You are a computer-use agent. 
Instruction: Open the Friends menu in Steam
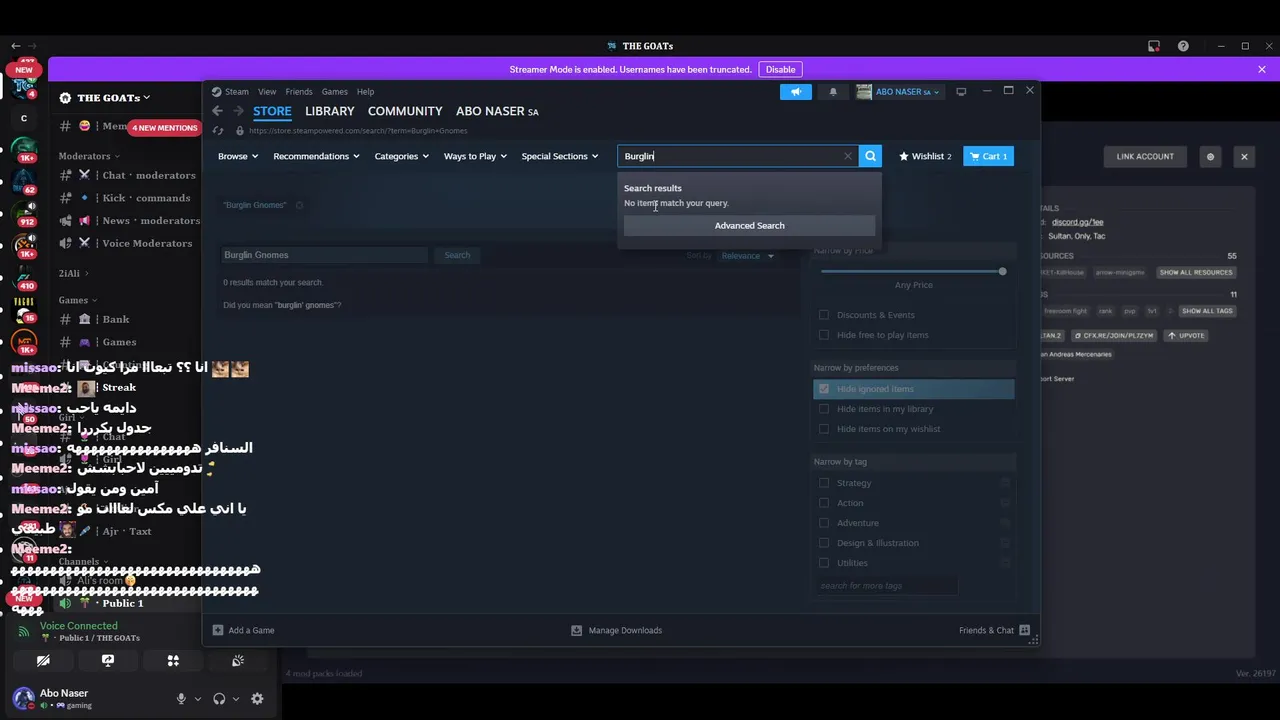pyautogui.click(x=299, y=92)
